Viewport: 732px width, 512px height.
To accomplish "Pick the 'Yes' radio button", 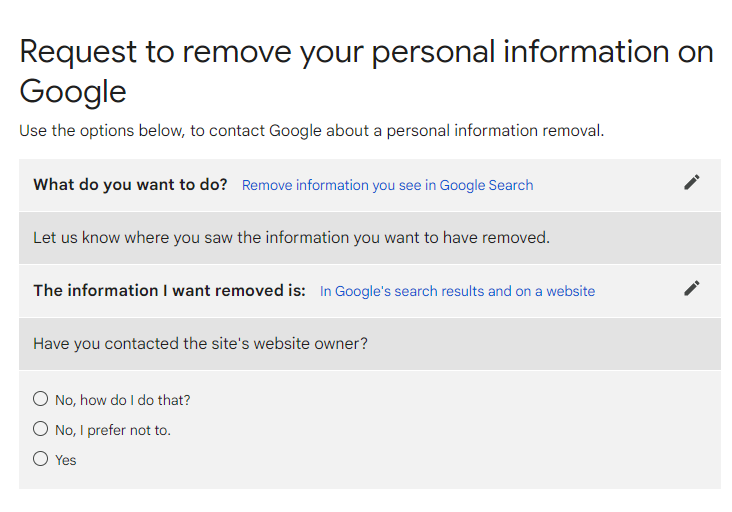I will click(40, 459).
